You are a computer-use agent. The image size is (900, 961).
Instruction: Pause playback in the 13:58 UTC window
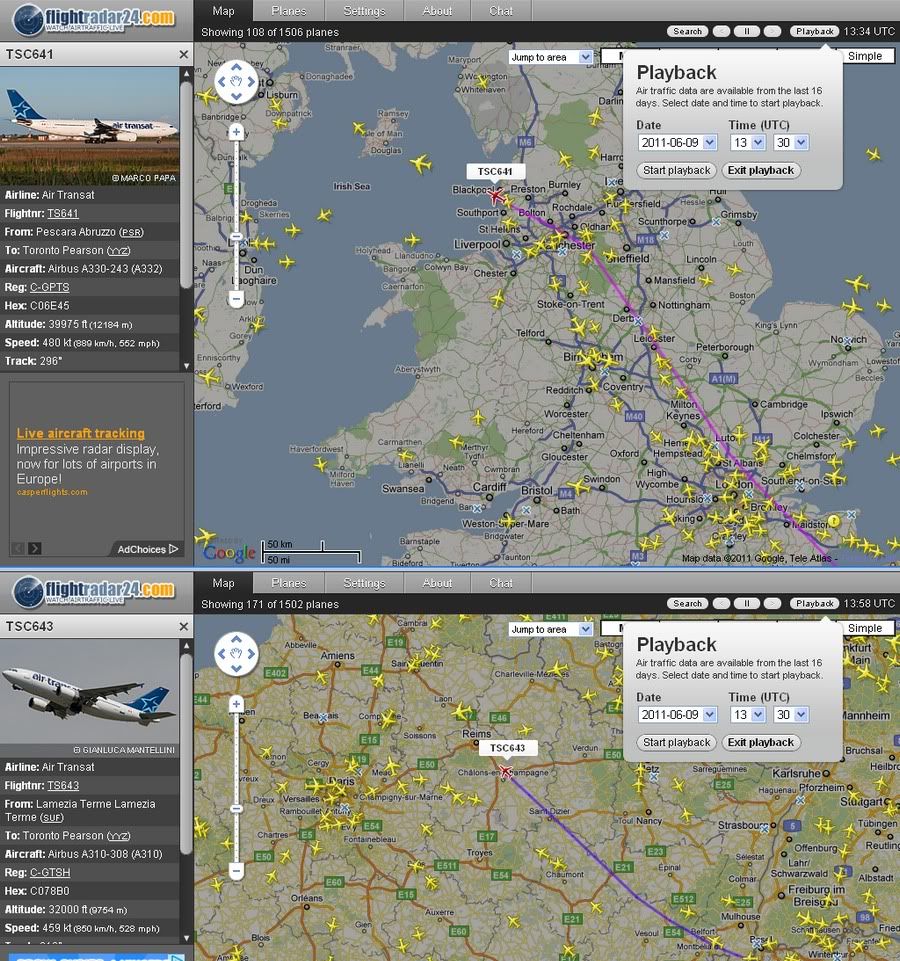click(747, 603)
